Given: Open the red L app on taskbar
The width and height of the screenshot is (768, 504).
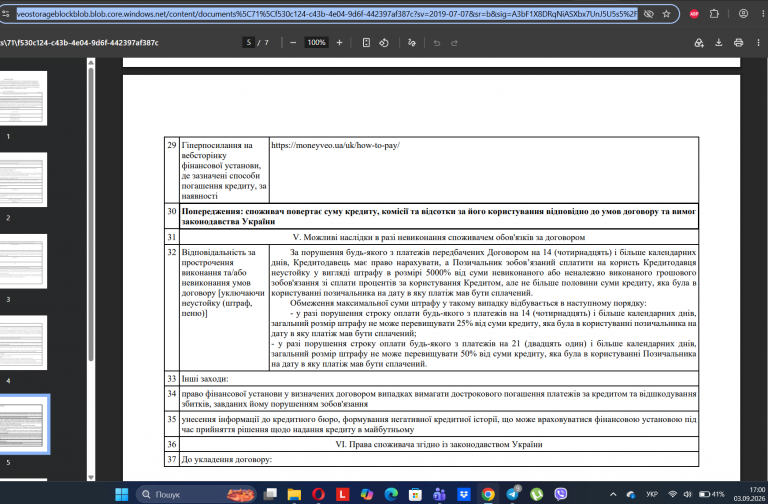Looking at the screenshot, I should [x=342, y=494].
